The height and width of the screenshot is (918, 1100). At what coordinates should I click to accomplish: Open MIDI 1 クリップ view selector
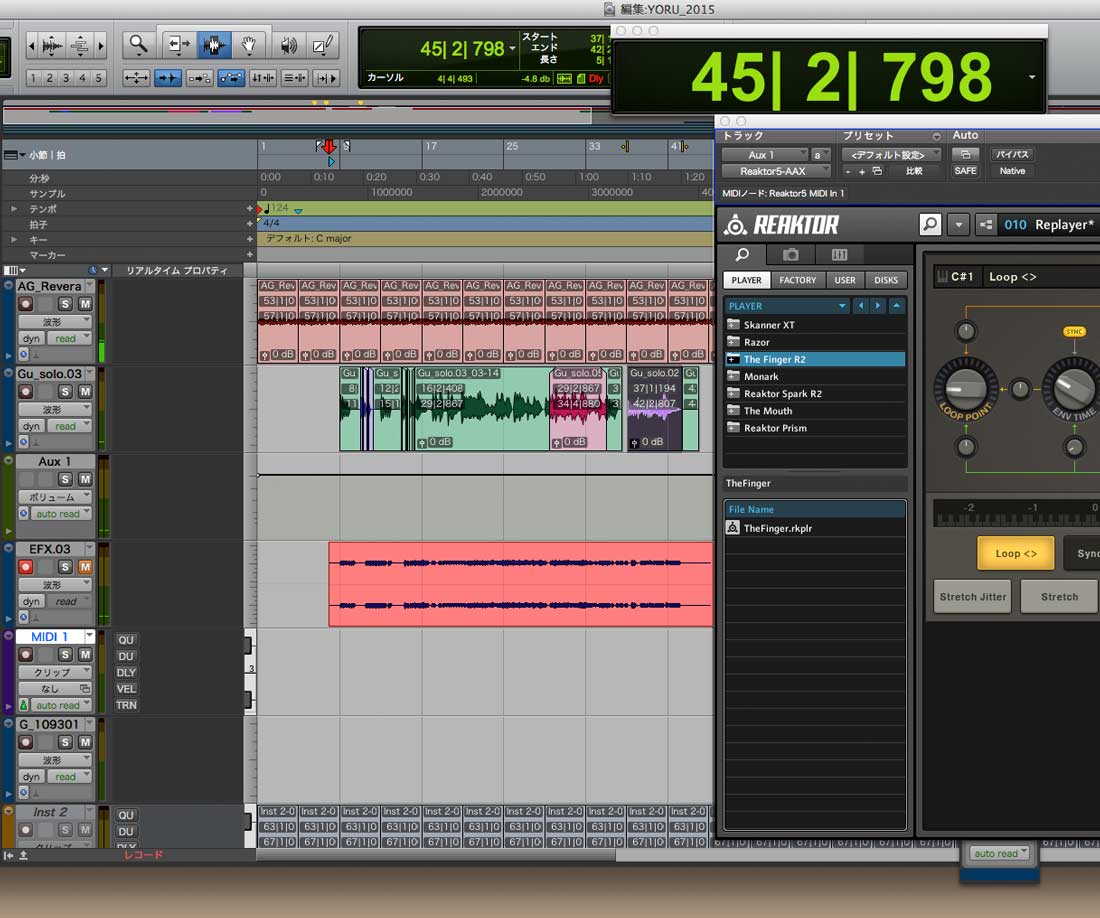[55, 673]
